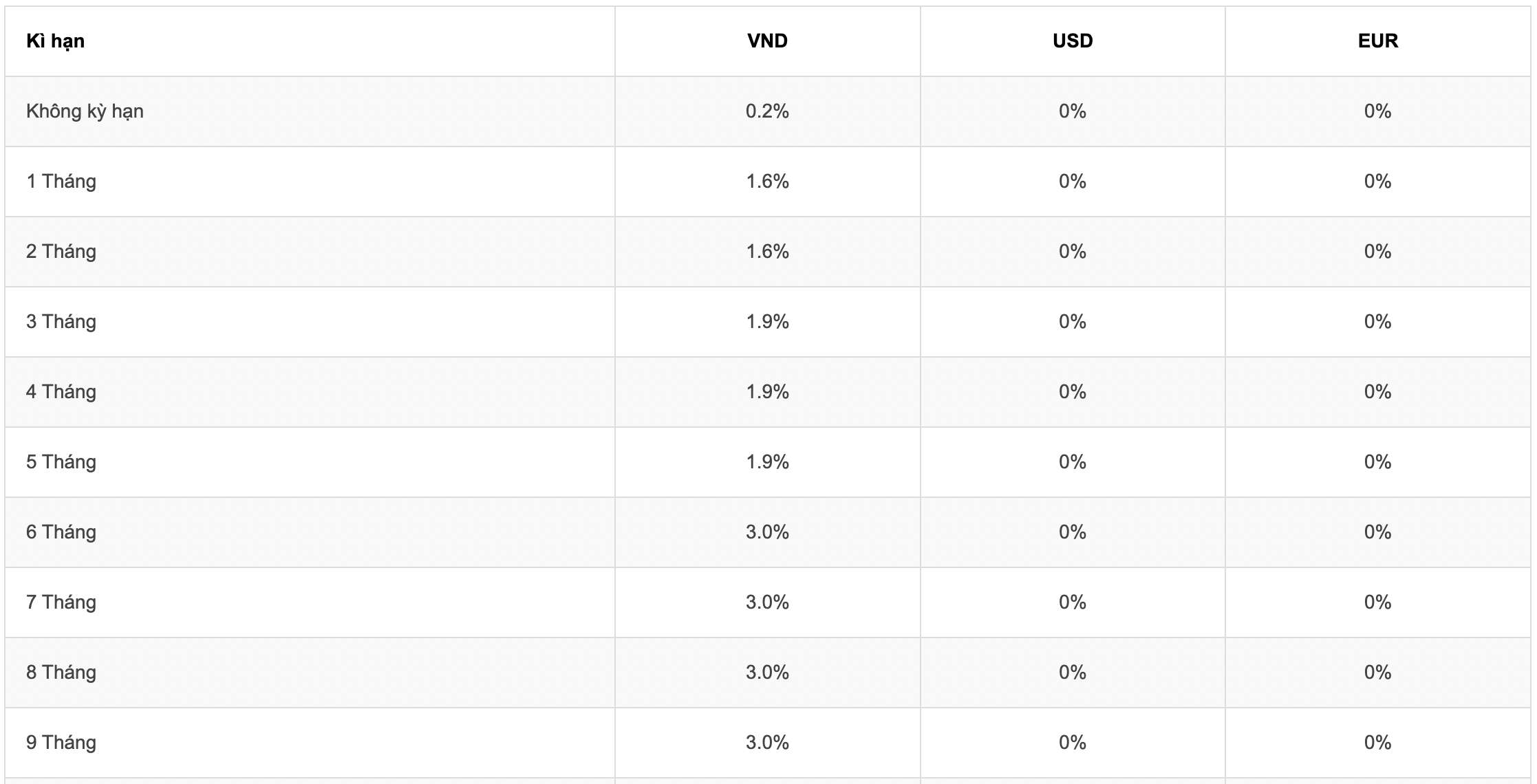Click VND rate for 2 Tháng
1537x784 pixels.
point(767,252)
